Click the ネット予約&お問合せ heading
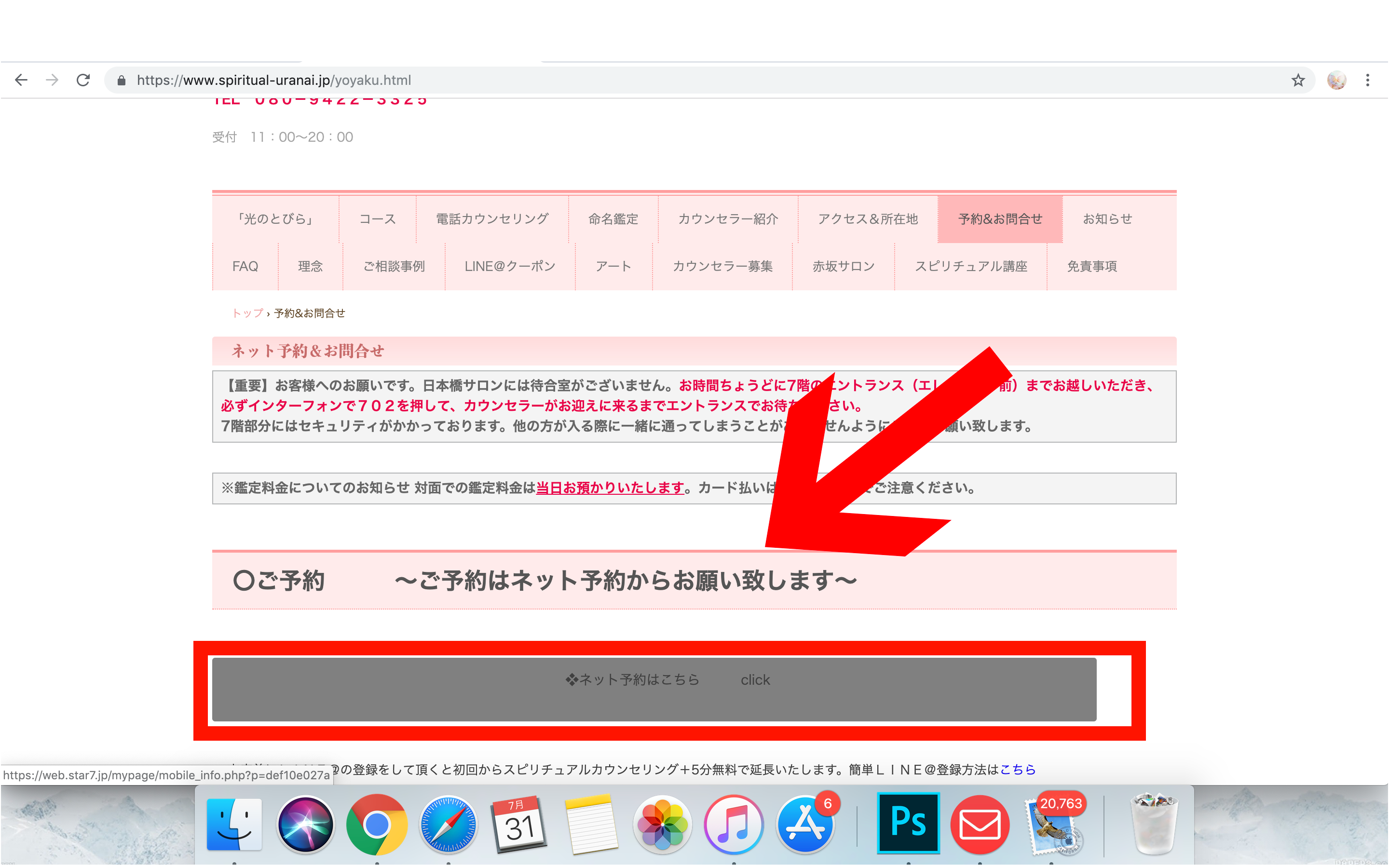This screenshot has width=1389, height=868. 308,352
